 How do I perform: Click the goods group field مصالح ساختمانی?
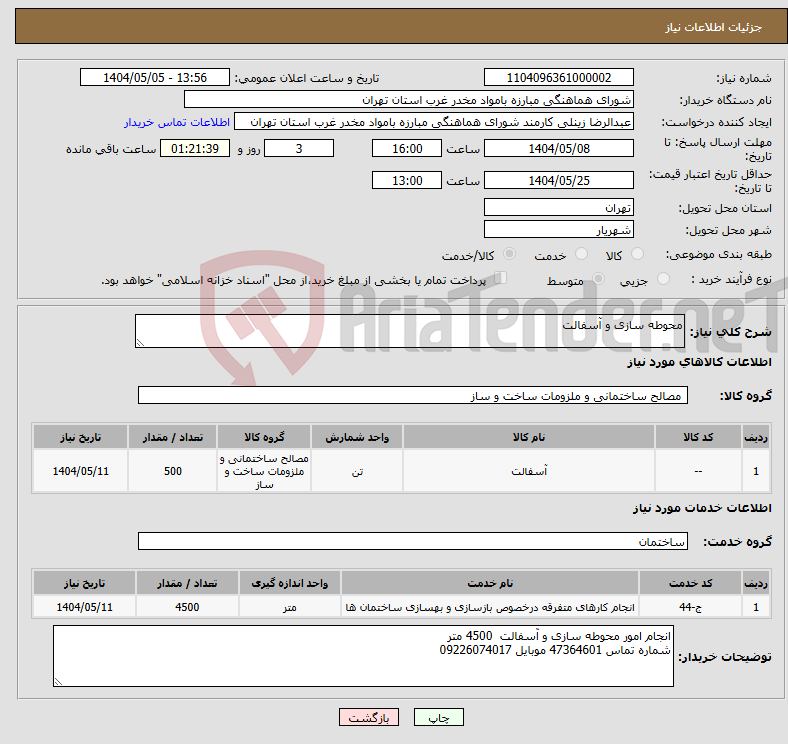click(413, 395)
